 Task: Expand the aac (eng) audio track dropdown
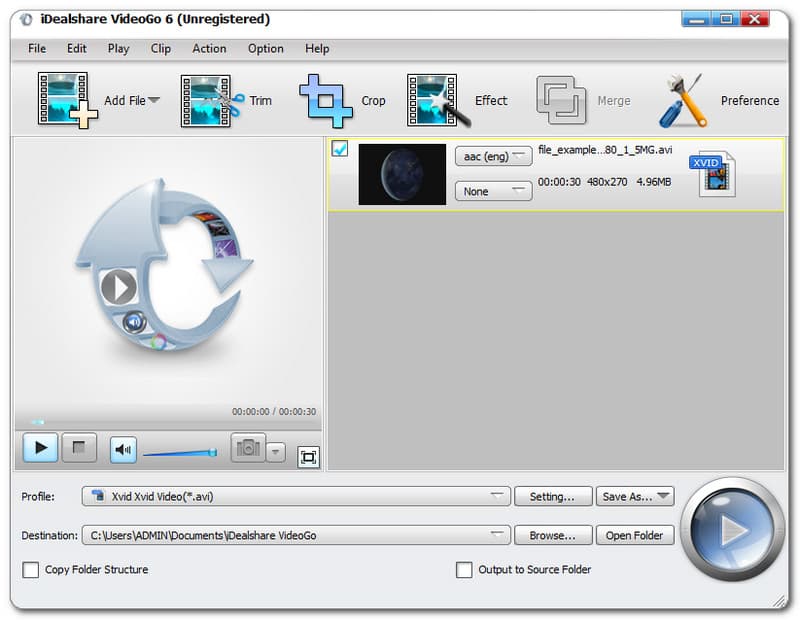click(493, 156)
